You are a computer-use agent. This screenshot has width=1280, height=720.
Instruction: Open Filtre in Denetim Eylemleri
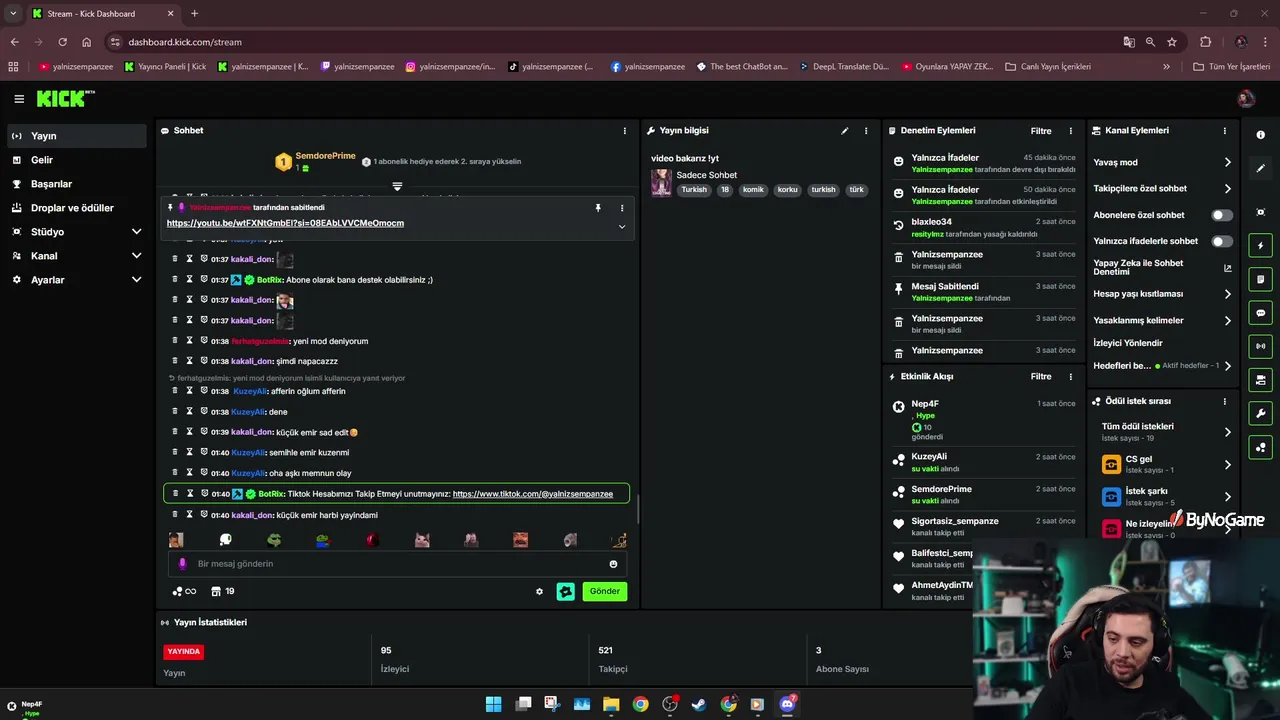(x=1041, y=131)
